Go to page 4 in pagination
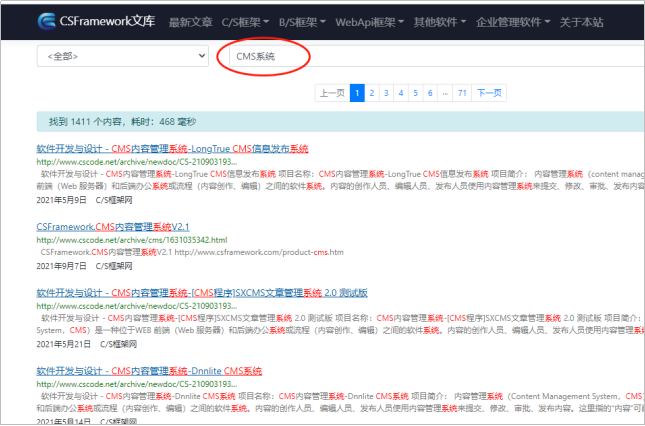Image resolution: width=645 pixels, height=426 pixels. [401, 93]
